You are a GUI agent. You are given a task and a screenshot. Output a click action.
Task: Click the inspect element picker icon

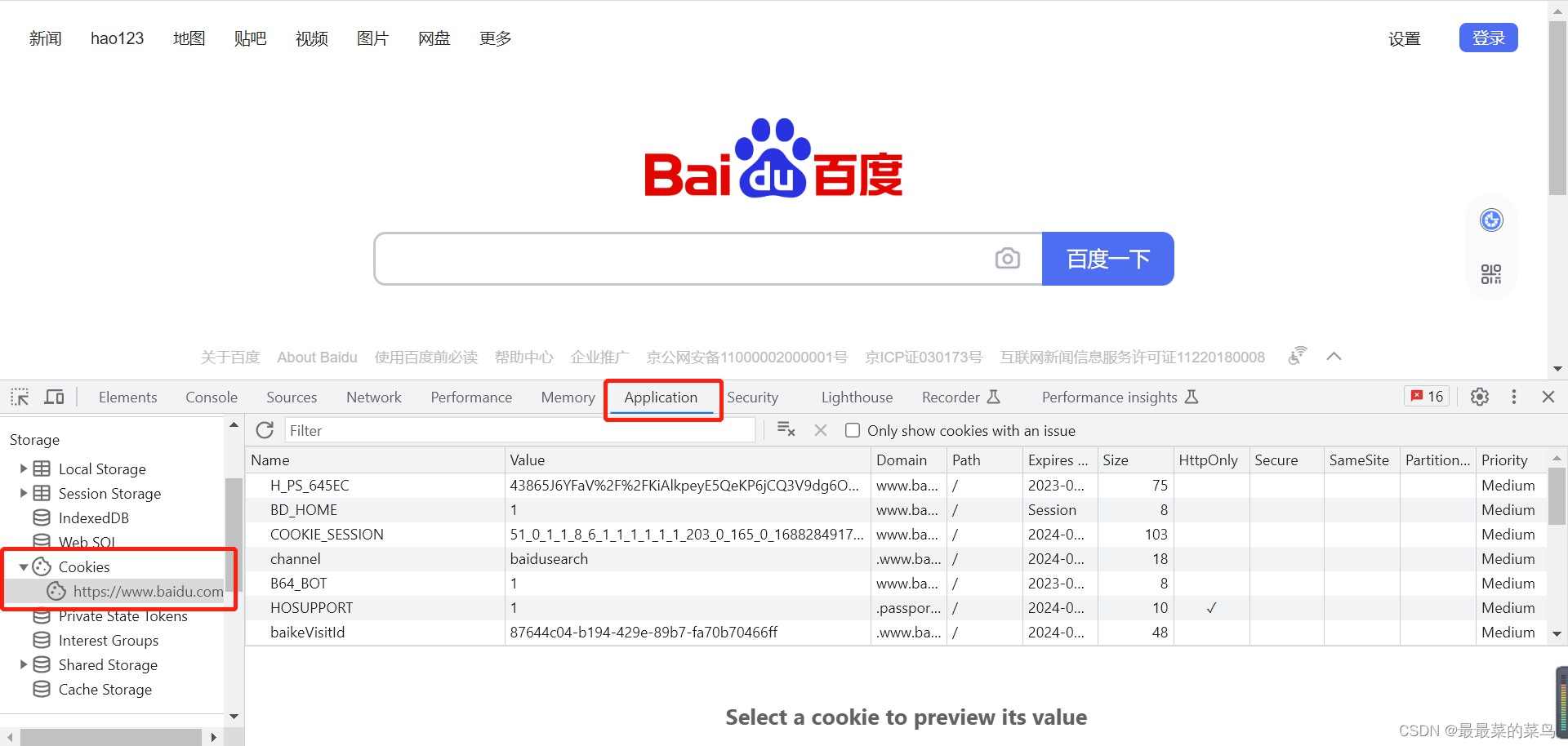[20, 397]
